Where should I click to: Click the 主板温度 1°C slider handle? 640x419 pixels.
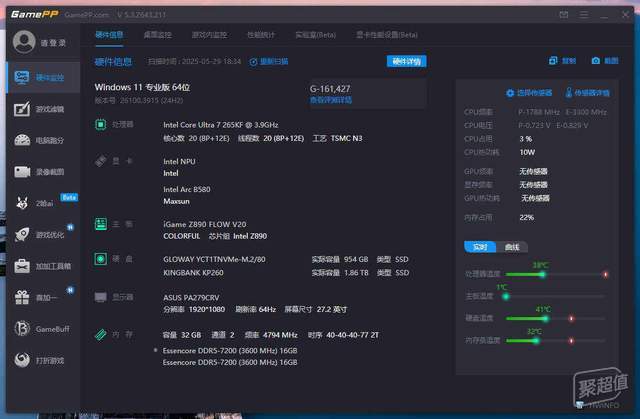tap(506, 297)
